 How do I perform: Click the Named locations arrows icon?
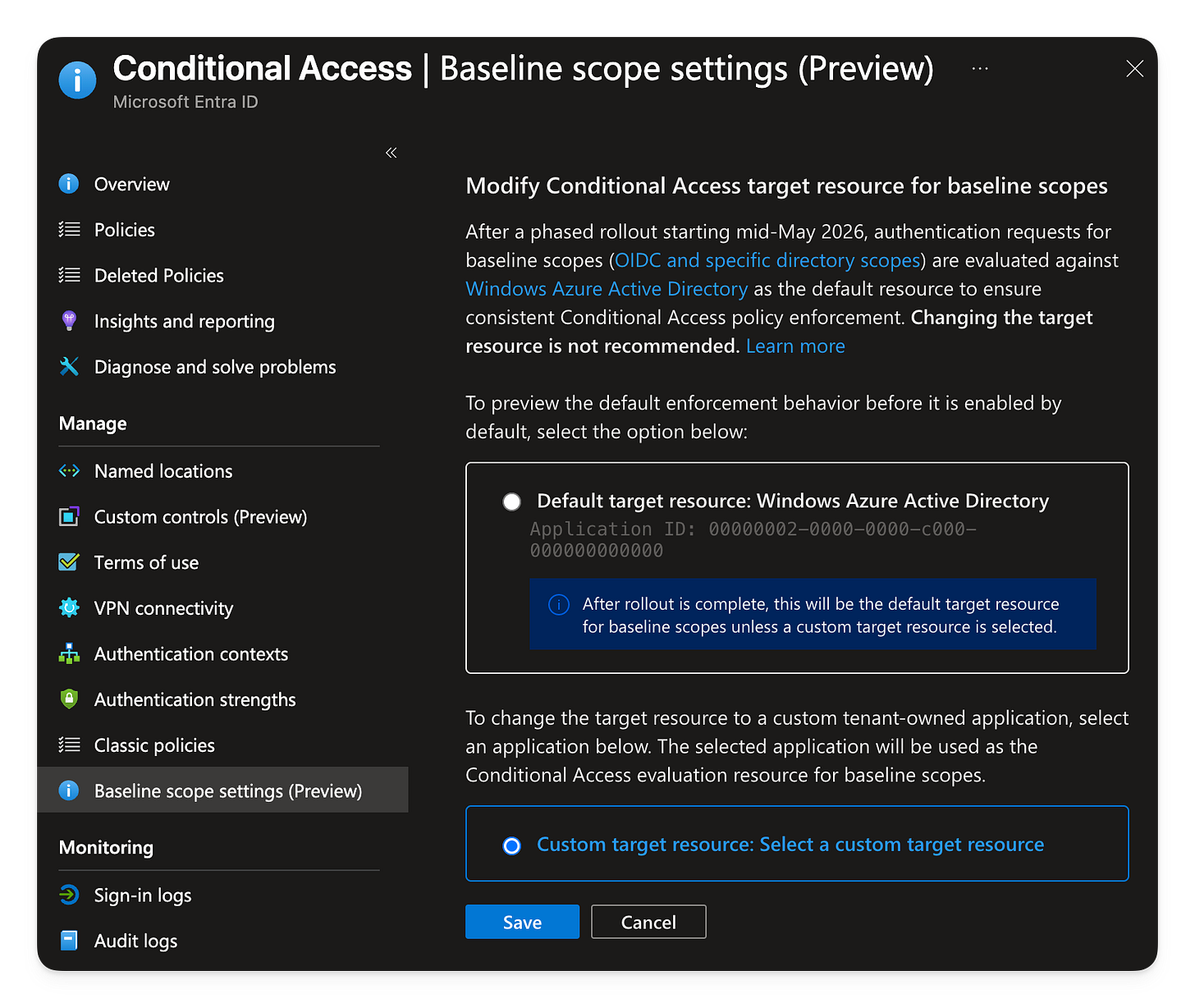(69, 470)
